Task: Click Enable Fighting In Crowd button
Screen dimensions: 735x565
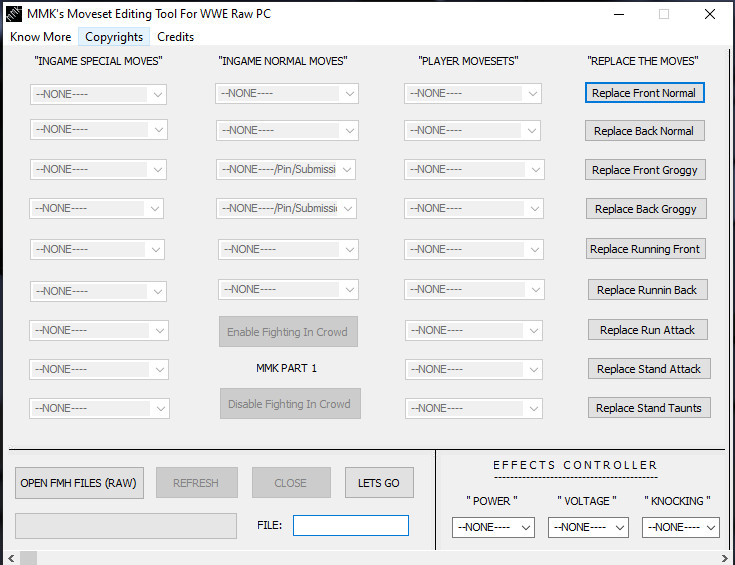Action: (288, 331)
